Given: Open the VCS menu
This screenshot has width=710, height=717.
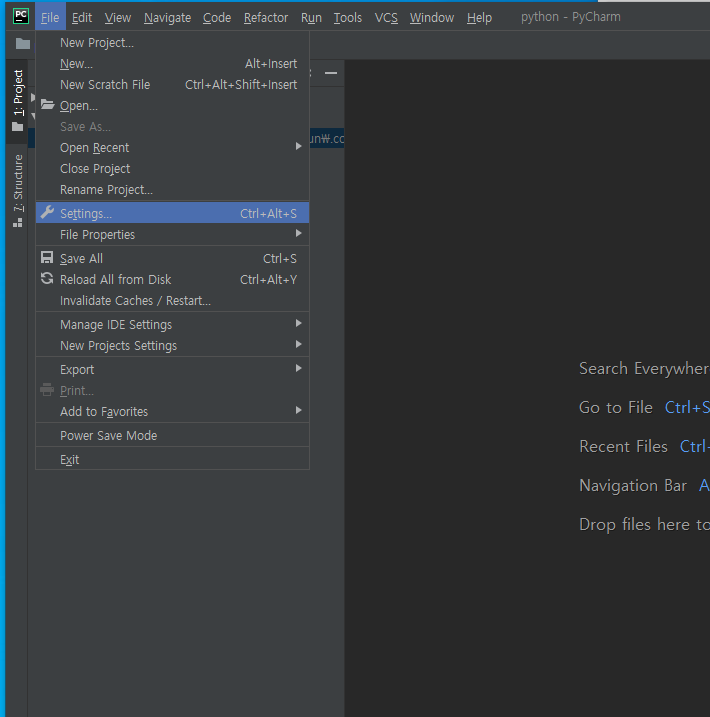Looking at the screenshot, I should 386,17.
